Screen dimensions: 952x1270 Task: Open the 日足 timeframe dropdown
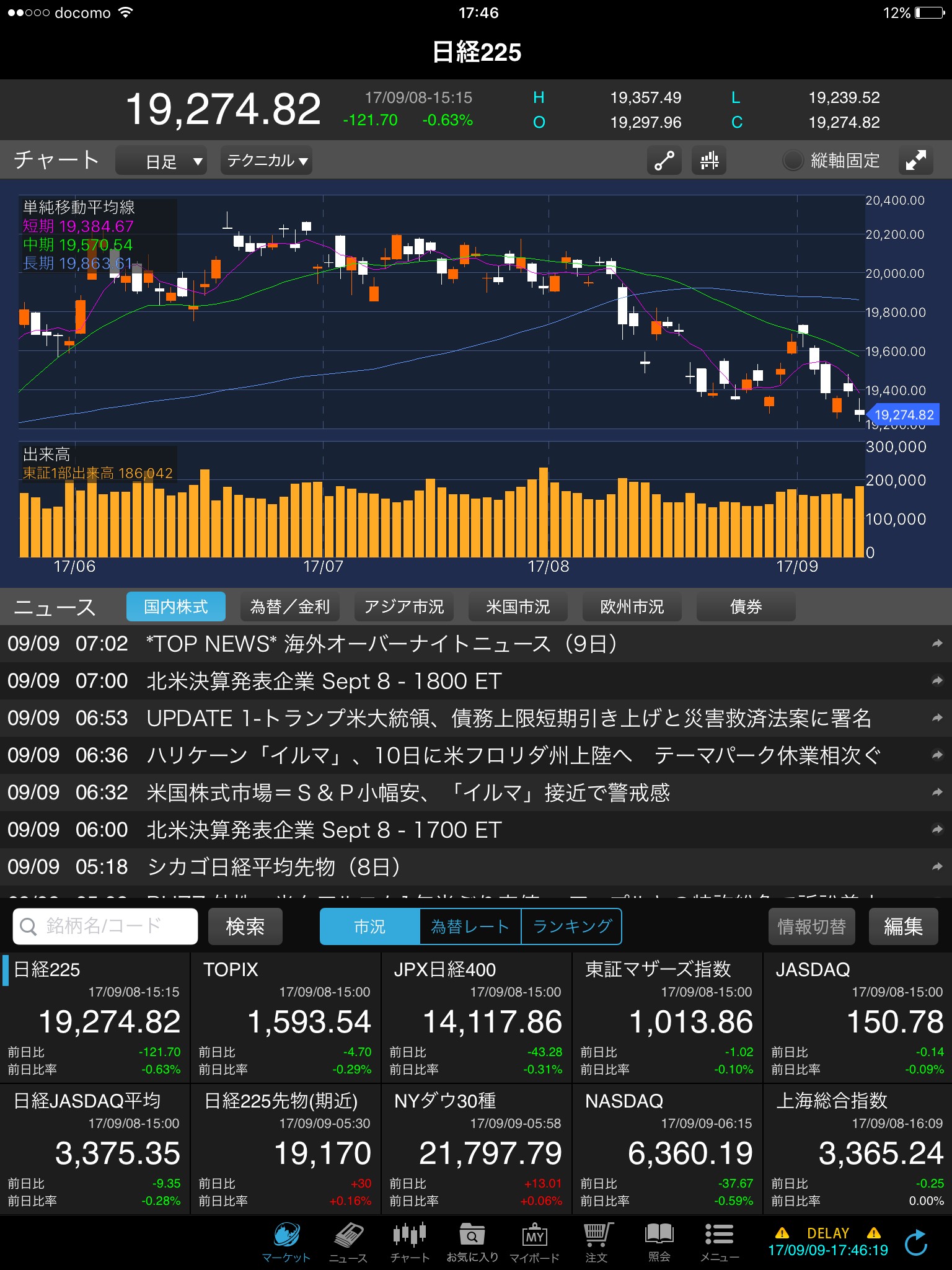[162, 161]
